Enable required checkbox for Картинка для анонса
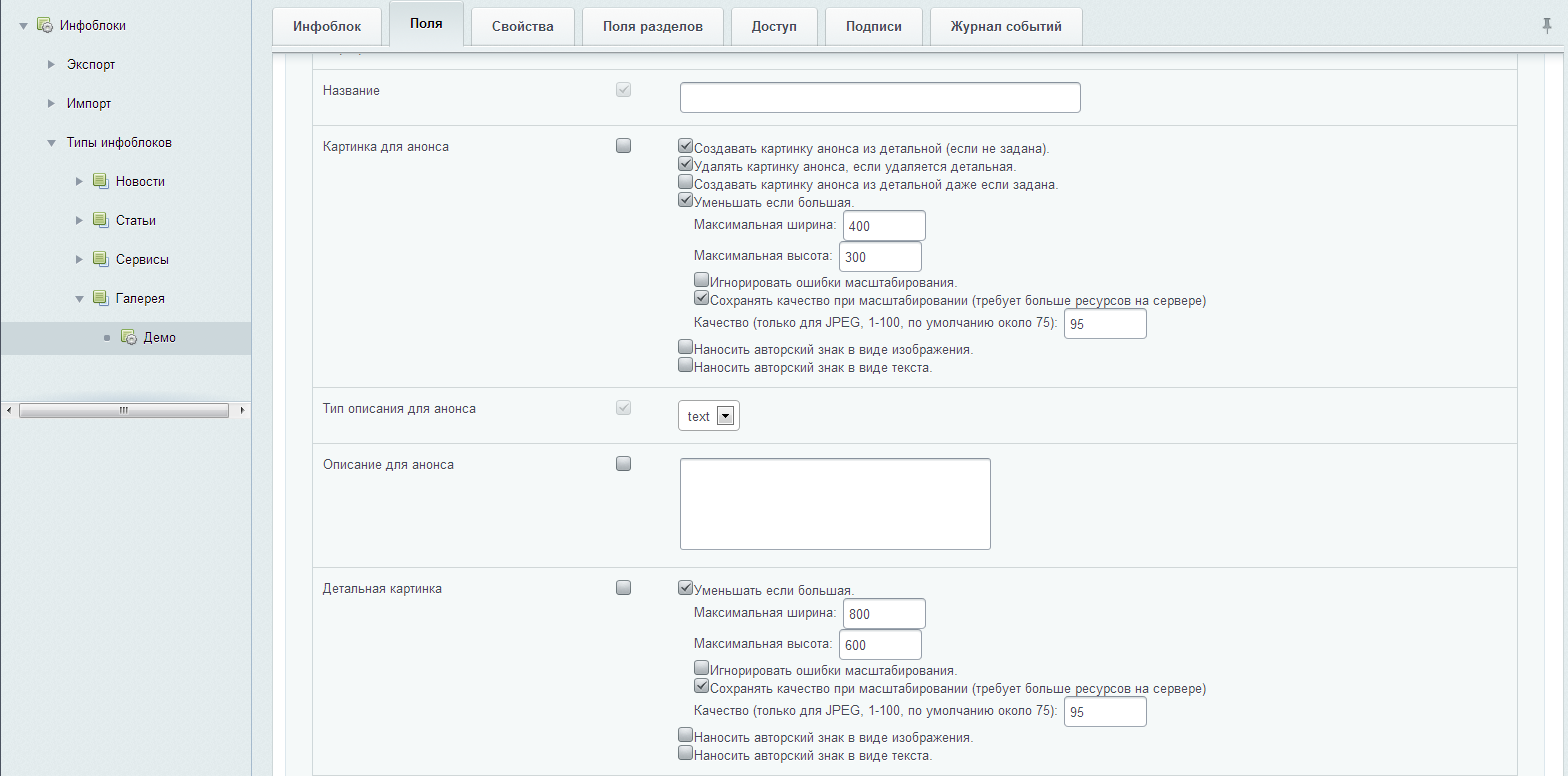Viewport: 1568px width, 776px height. 624,146
